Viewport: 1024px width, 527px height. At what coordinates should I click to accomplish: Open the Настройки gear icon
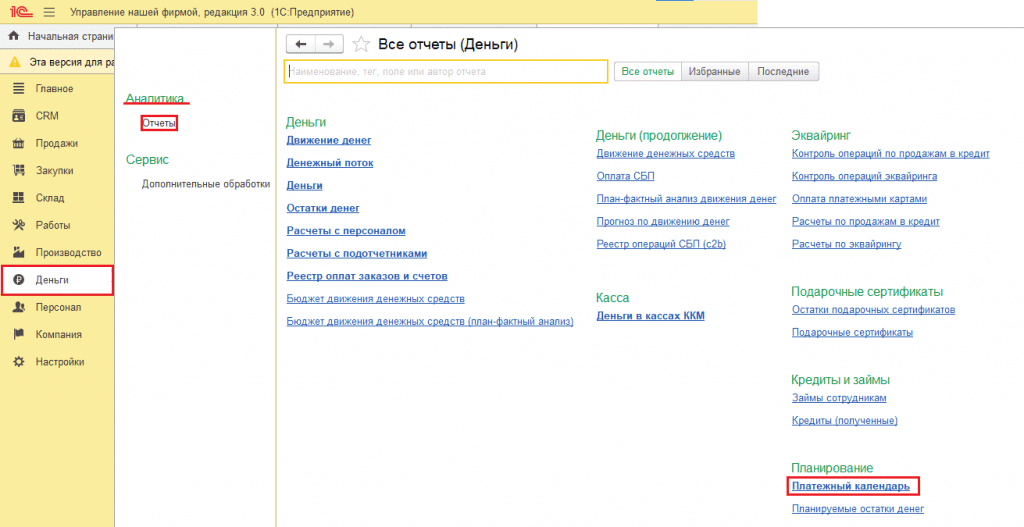[18, 362]
